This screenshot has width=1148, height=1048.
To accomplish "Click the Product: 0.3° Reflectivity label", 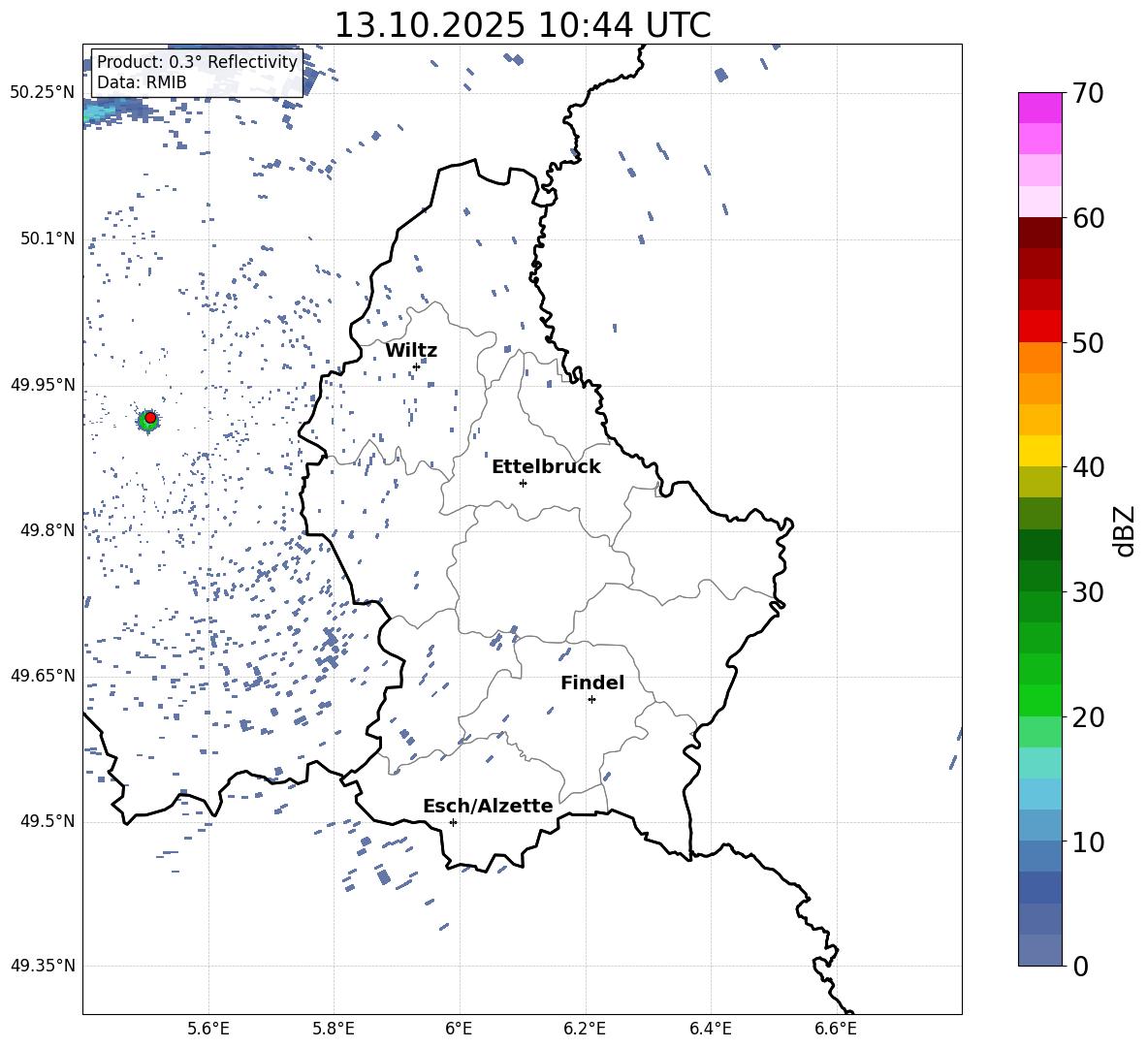I will coord(197,62).
